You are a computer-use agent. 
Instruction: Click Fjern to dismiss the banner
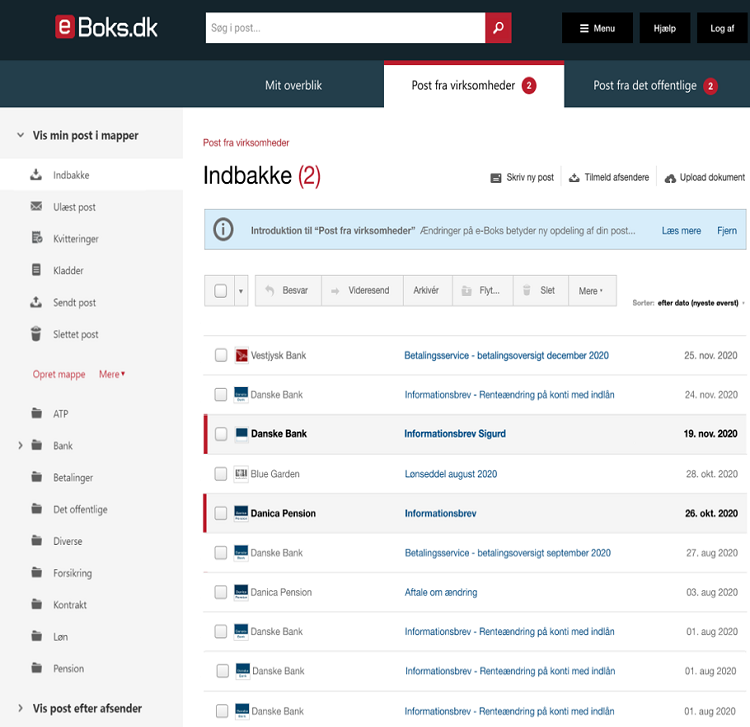point(727,231)
